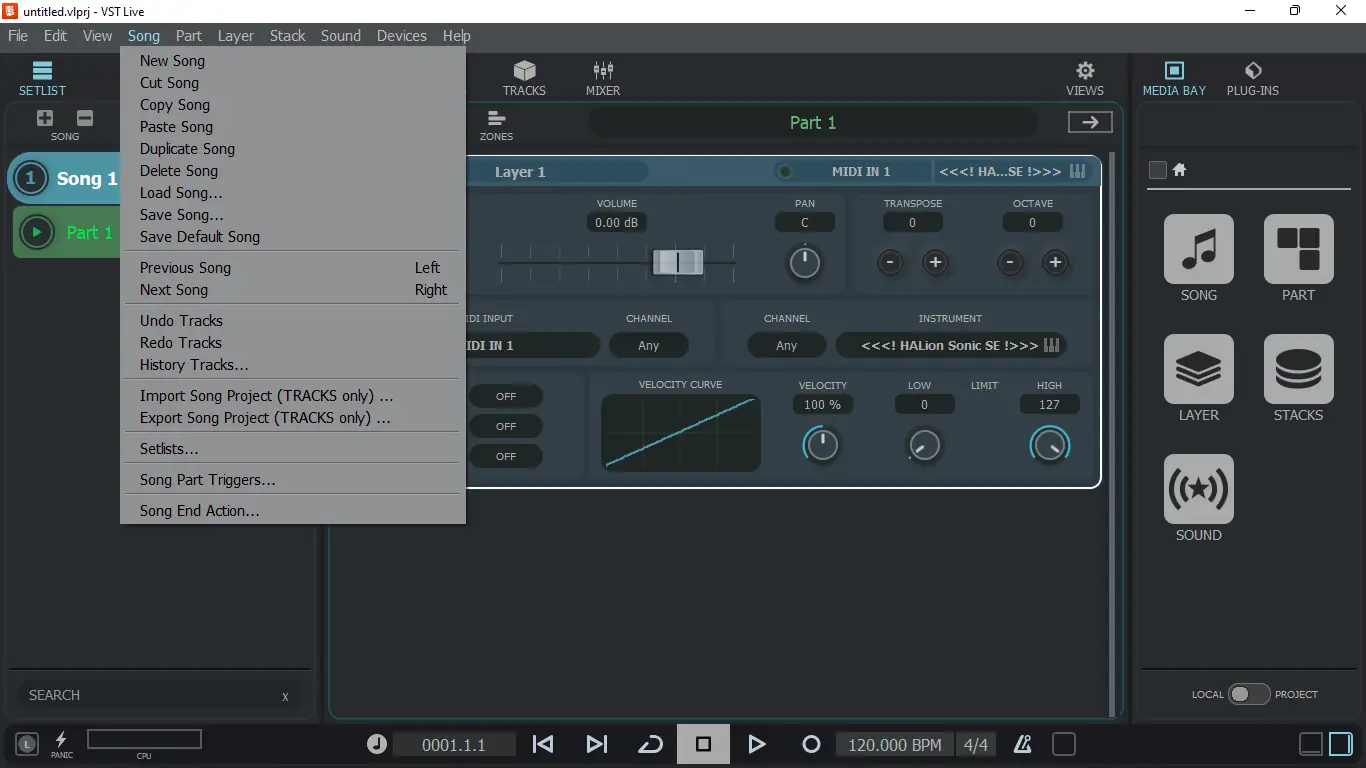This screenshot has height=768, width=1366.
Task: Stop playback in transport bar
Action: click(x=703, y=744)
